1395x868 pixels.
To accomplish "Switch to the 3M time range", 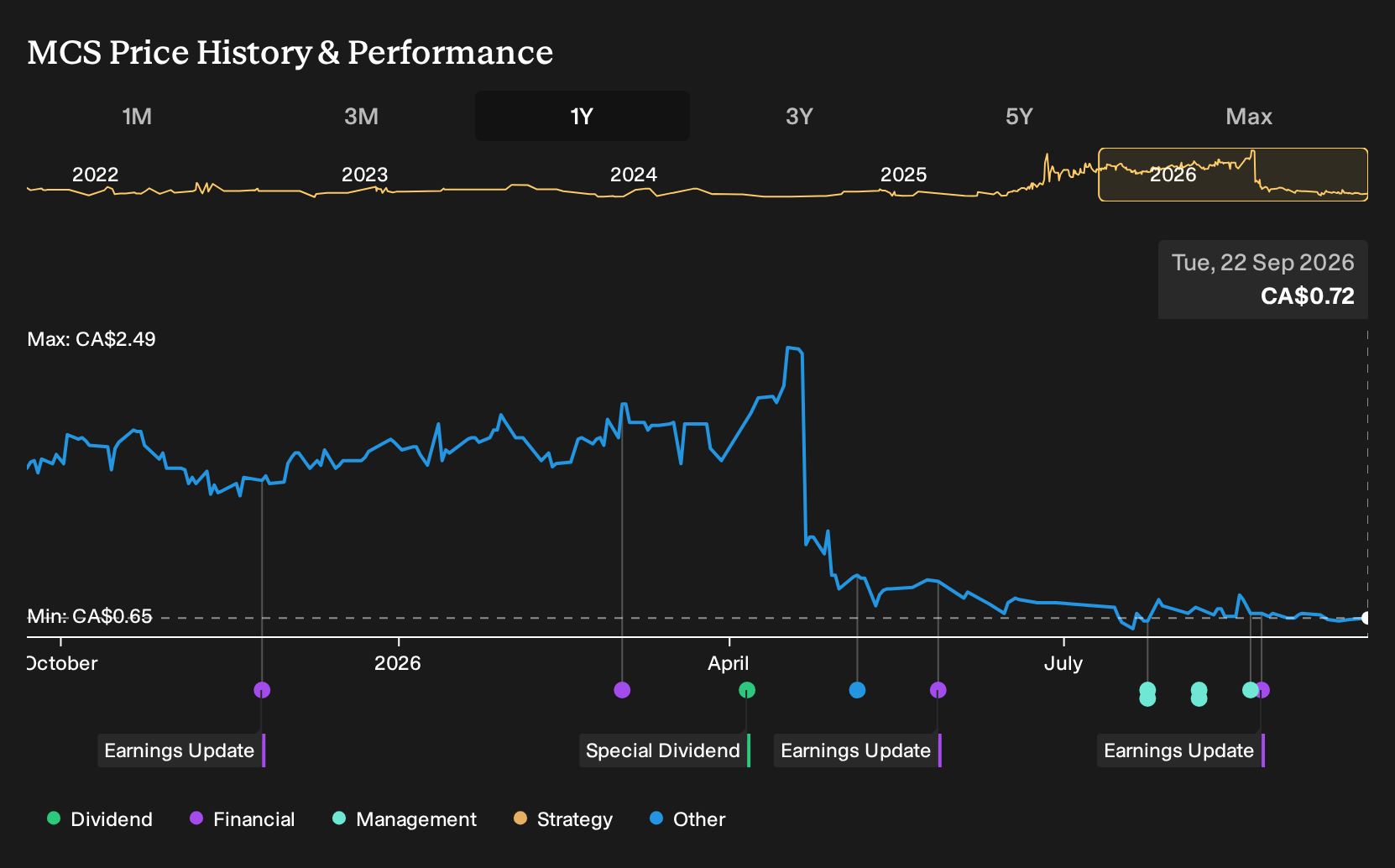I will pos(361,116).
